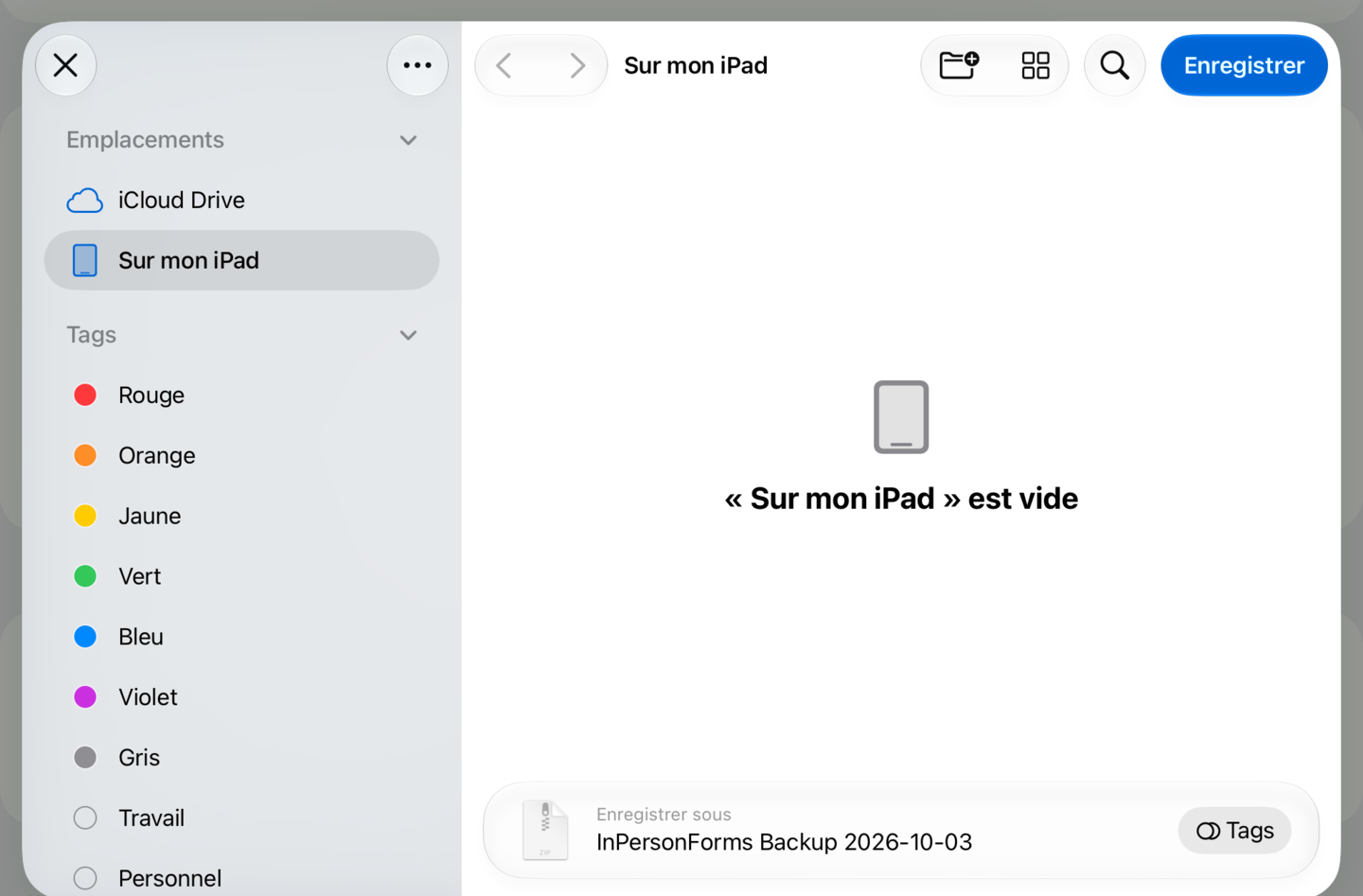The height and width of the screenshot is (896, 1363).
Task: Open the Gris tag label
Action: click(x=139, y=758)
